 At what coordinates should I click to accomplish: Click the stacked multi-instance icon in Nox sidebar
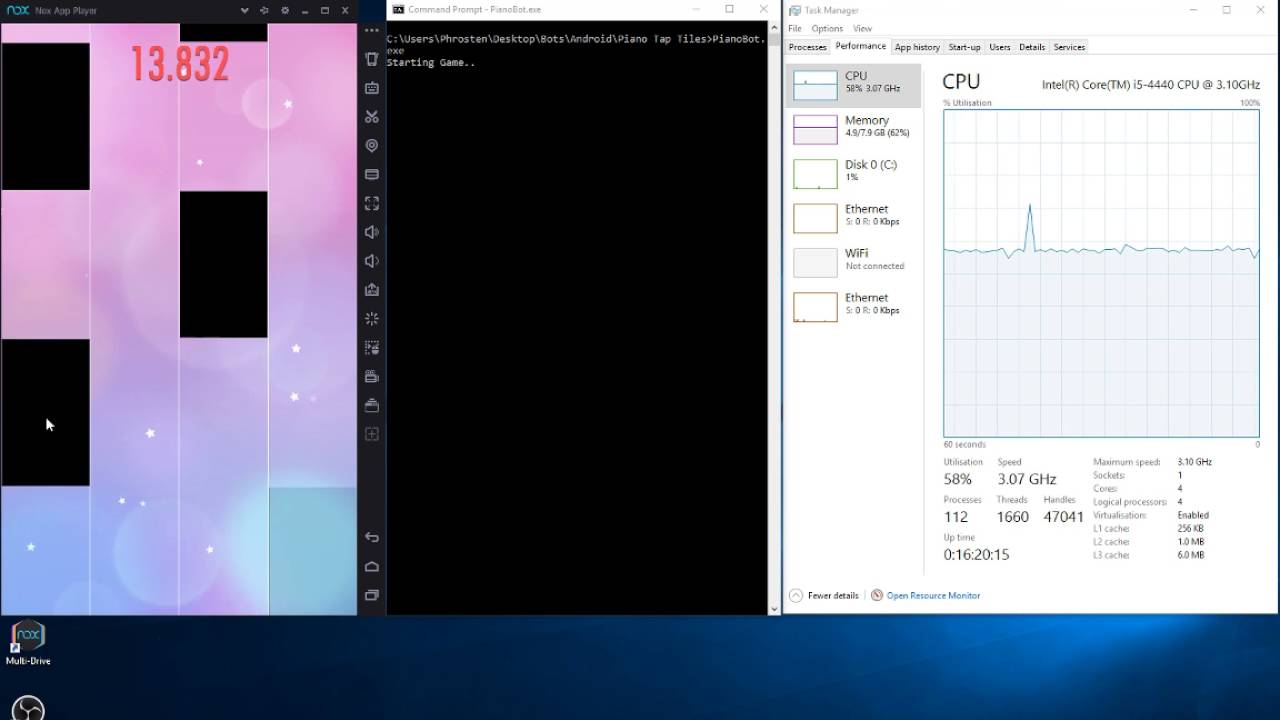point(372,405)
